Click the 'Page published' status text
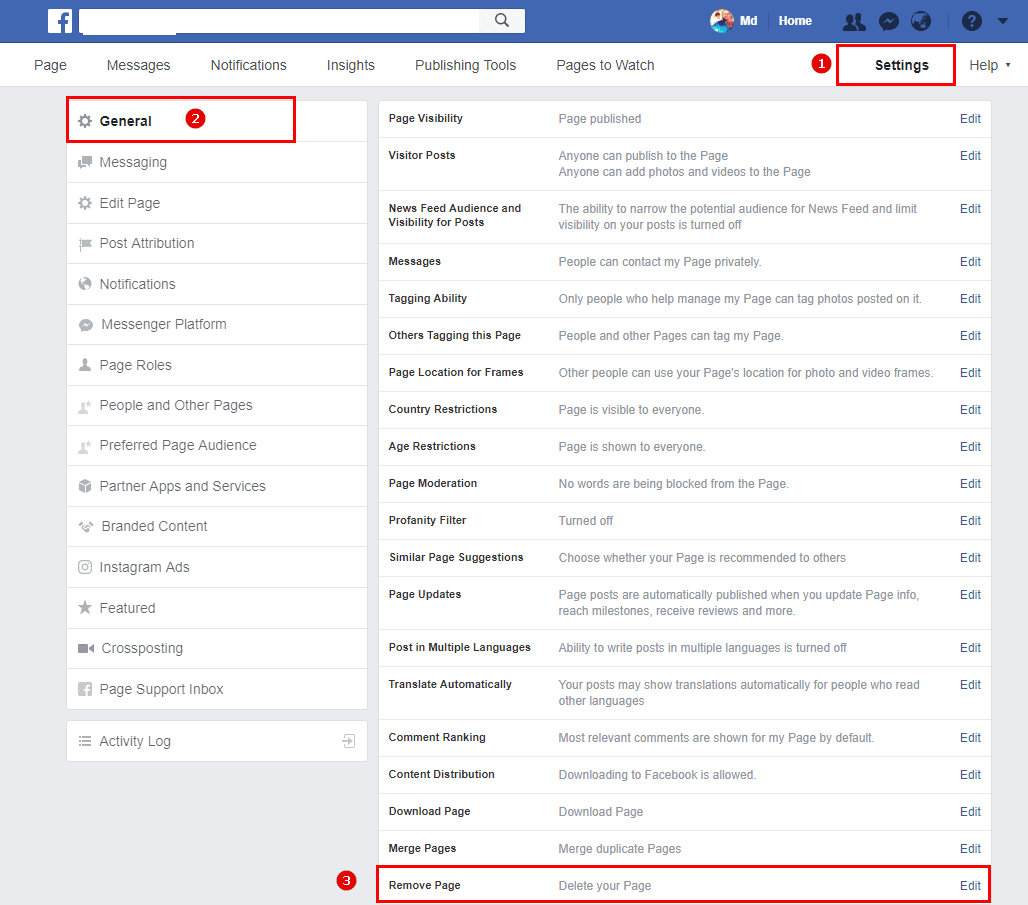Screen dimensions: 1028x905 [600, 119]
